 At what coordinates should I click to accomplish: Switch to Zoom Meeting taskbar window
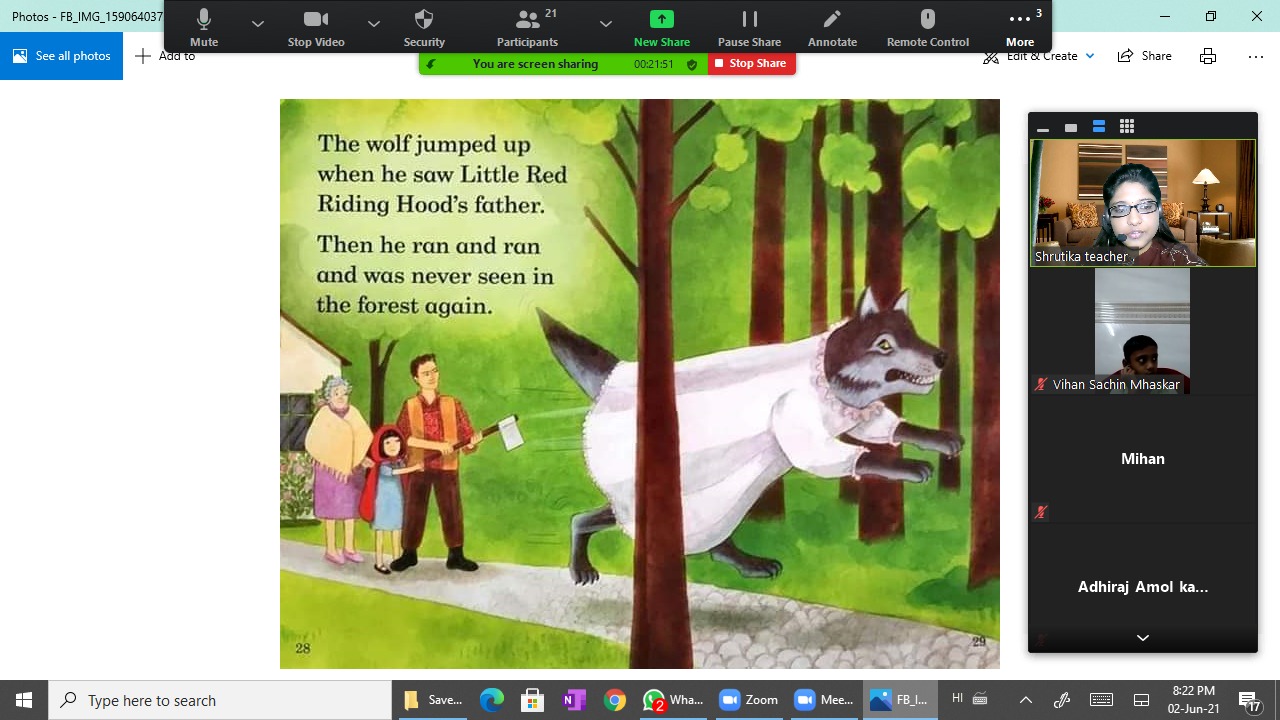(825, 700)
